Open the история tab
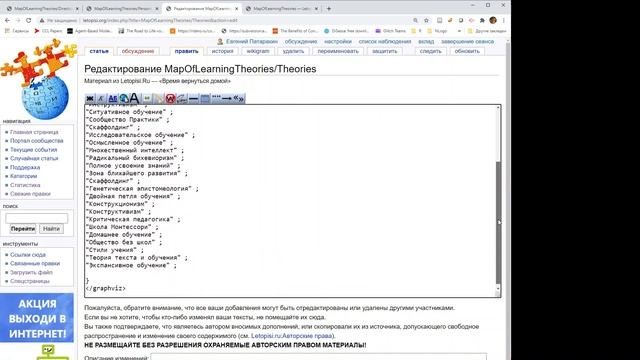The image size is (640, 360). (222, 51)
